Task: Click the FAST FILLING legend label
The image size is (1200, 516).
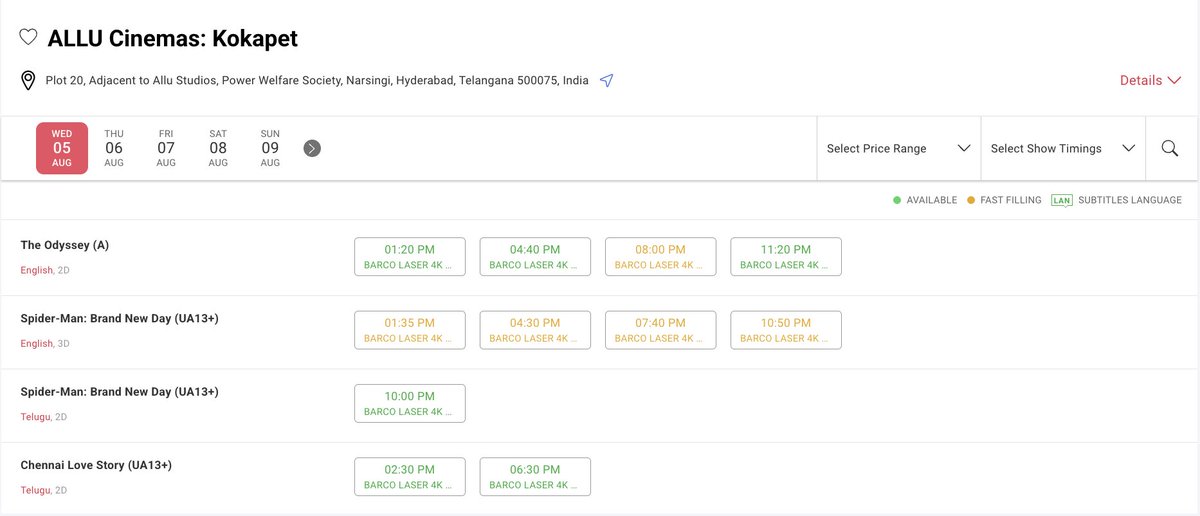Action: click(x=1010, y=200)
